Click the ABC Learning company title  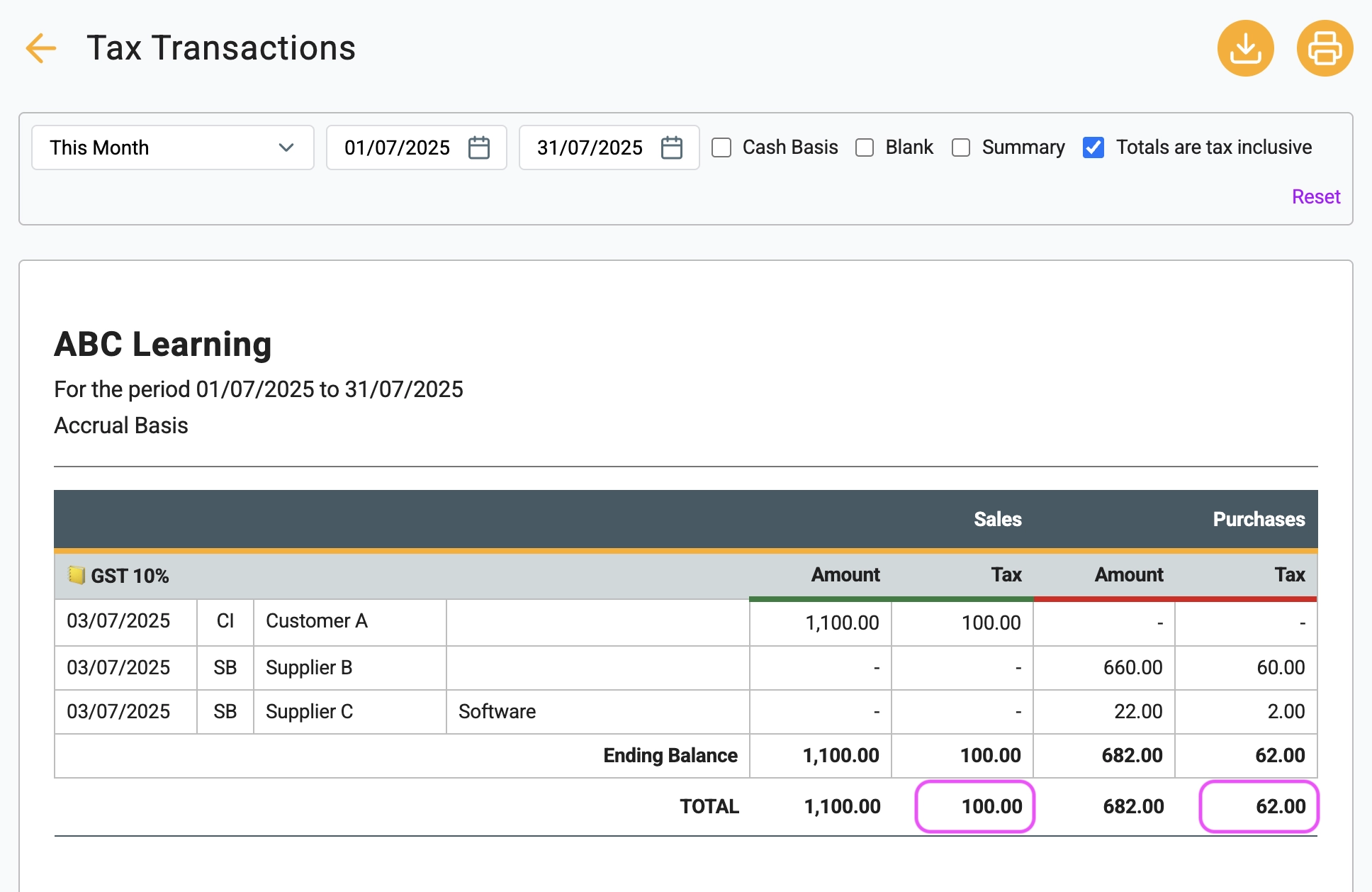[163, 345]
